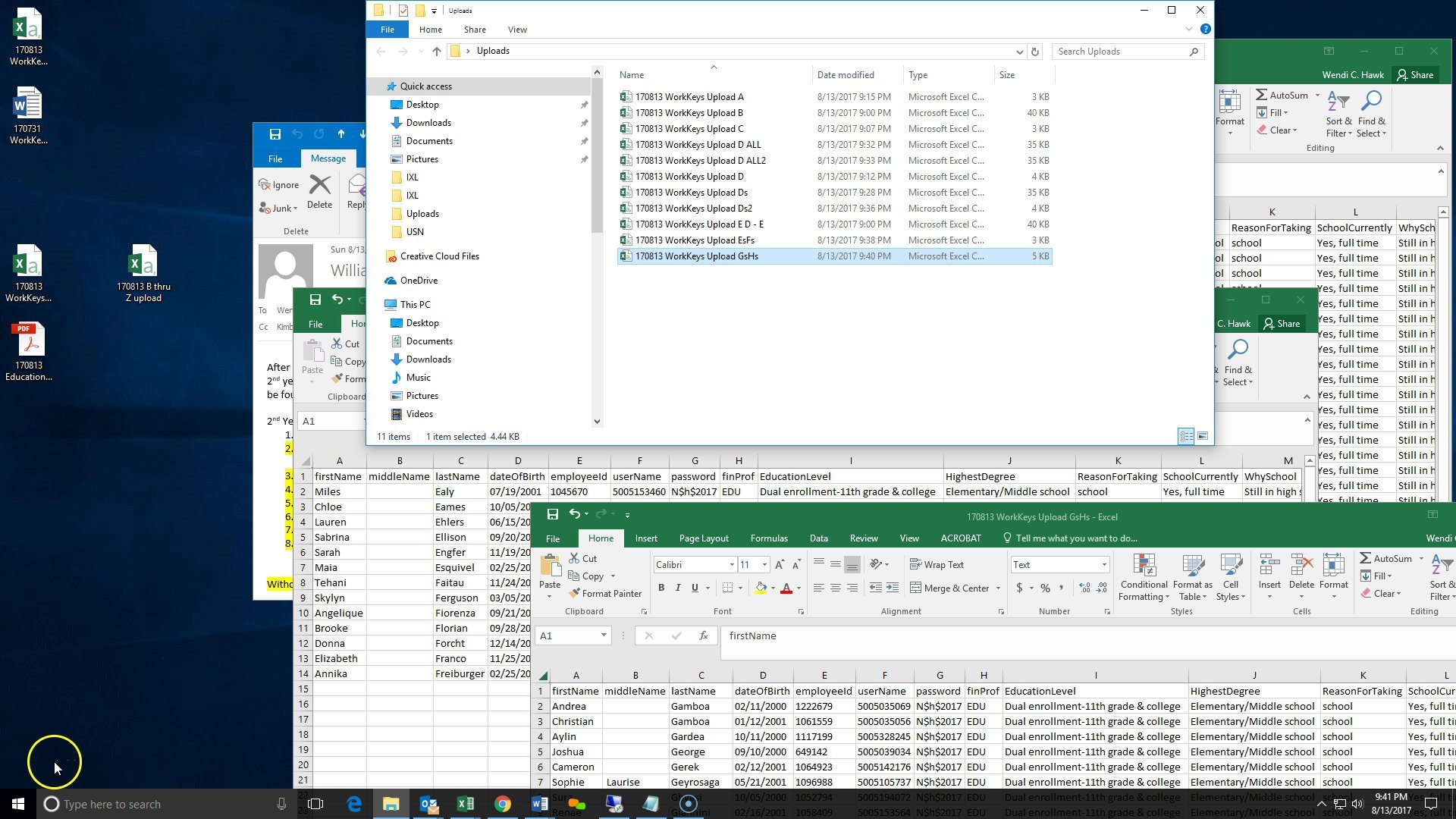The image size is (1456, 819).
Task: Open the Cell Styles gallery
Action: (x=1231, y=578)
